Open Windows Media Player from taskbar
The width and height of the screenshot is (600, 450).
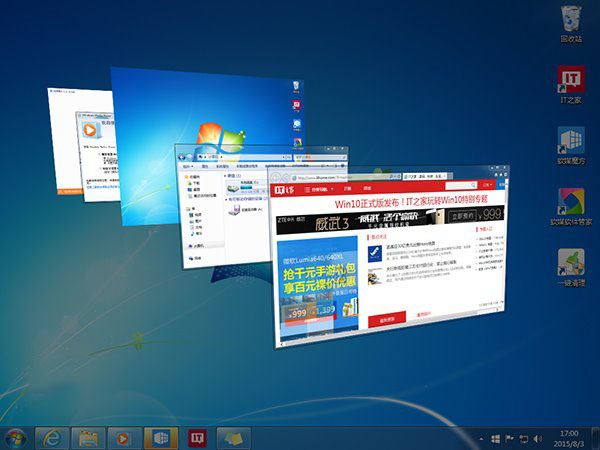(x=124, y=438)
